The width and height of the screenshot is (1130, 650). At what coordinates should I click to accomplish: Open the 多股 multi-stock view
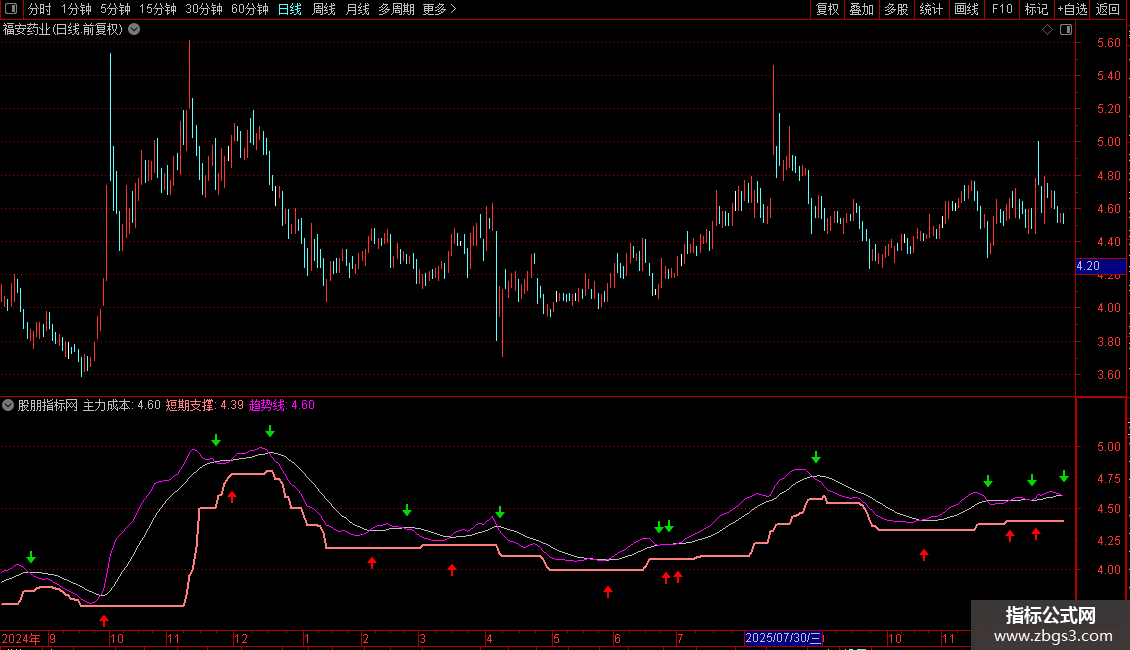[x=896, y=9]
